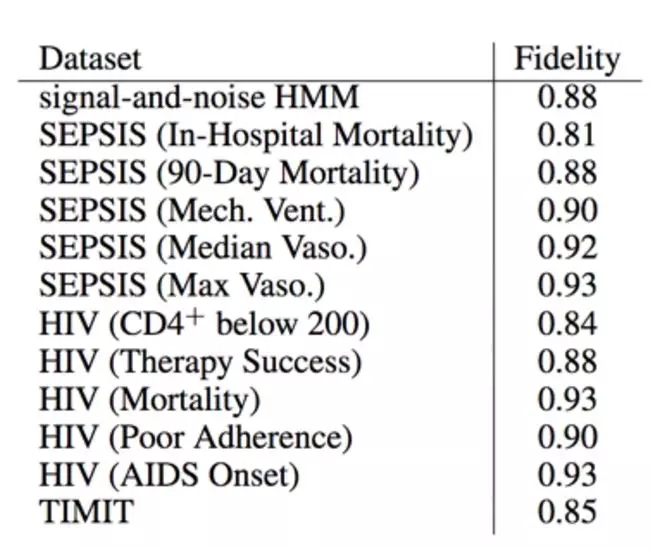Select SEPSIS (90-Day Mortality) dataset name
Screen dimensions: 651x549
(229, 172)
